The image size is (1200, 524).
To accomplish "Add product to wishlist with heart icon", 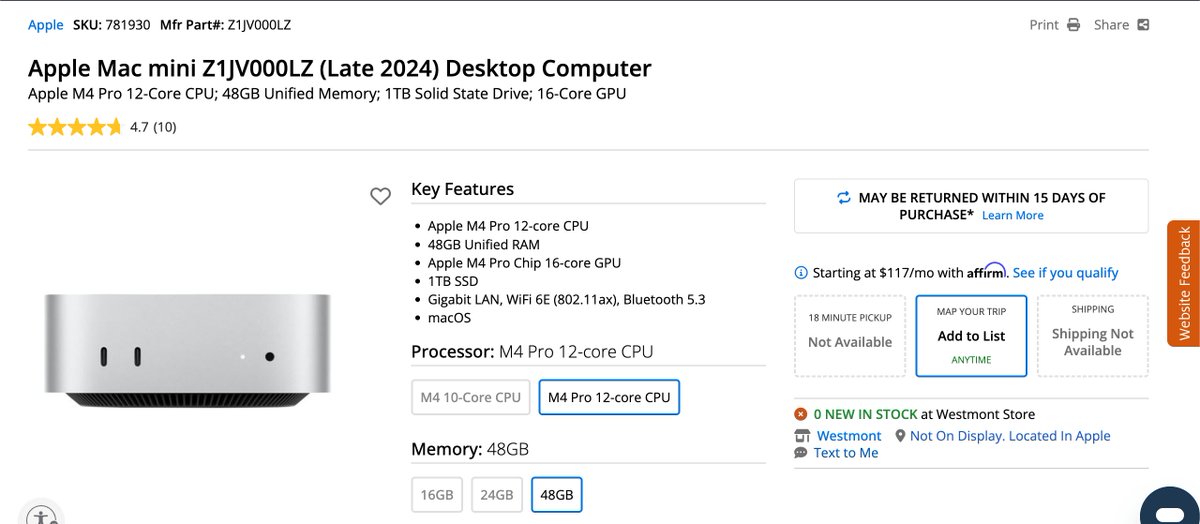I will pyautogui.click(x=380, y=197).
